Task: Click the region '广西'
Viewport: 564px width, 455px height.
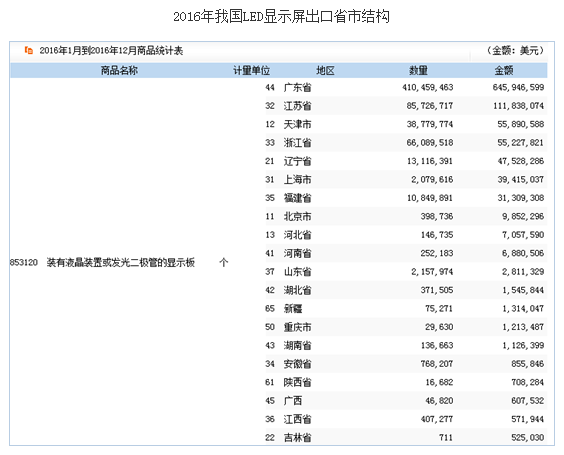Action: (x=293, y=401)
